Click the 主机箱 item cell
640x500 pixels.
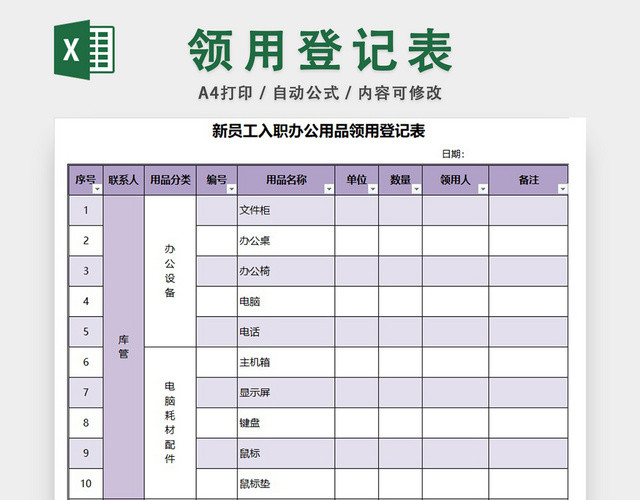pos(286,362)
